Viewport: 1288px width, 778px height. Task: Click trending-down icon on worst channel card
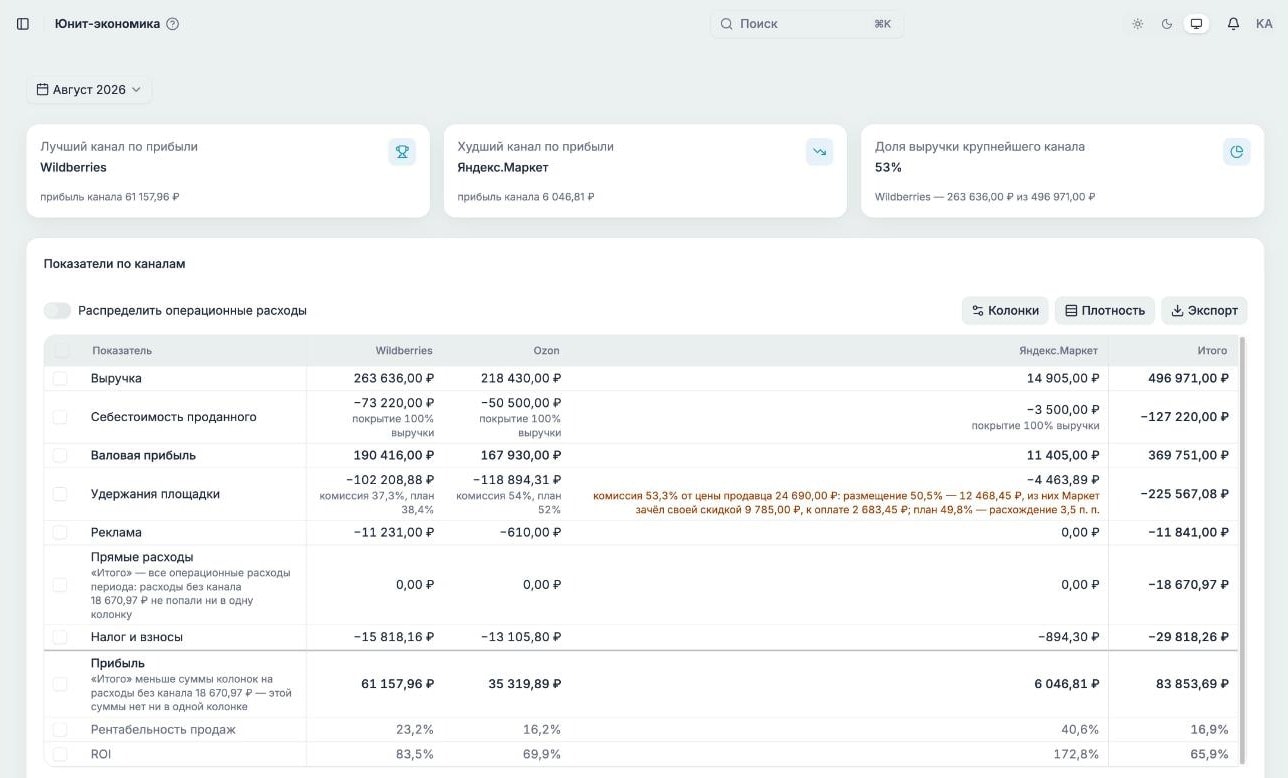tap(819, 152)
